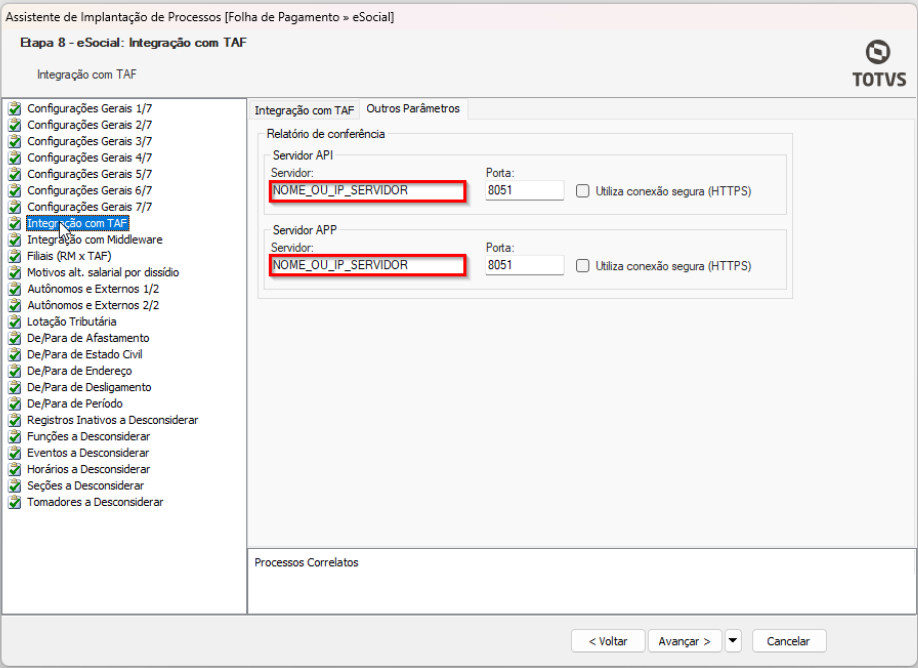This screenshot has height=668, width=918.
Task: Click check icon beside De/Para de Afastamento
Action: pos(15,338)
